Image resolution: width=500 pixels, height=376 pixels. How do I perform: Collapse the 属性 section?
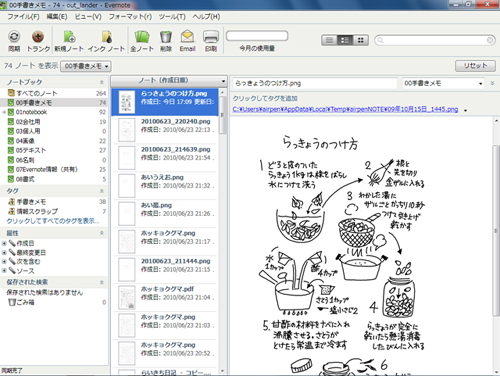(x=102, y=233)
